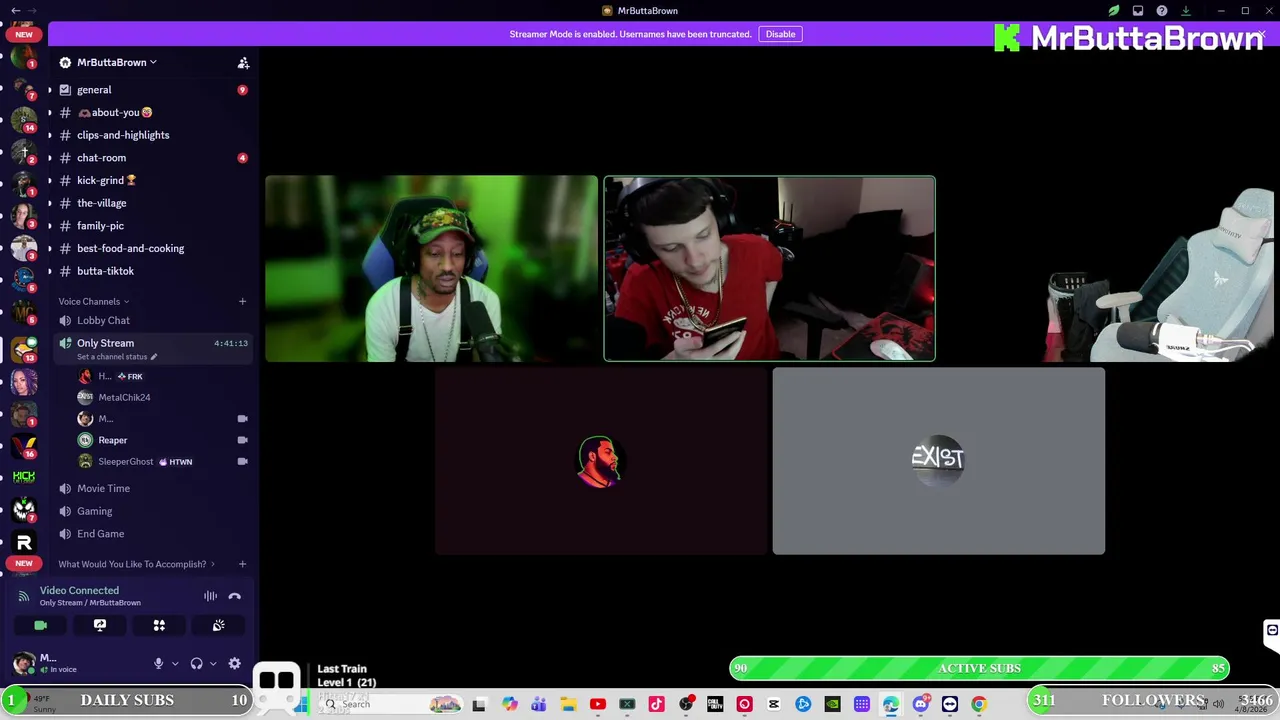Screen dimensions: 1280x720
Task: Click the Active Subs progress bar
Action: tap(979, 668)
